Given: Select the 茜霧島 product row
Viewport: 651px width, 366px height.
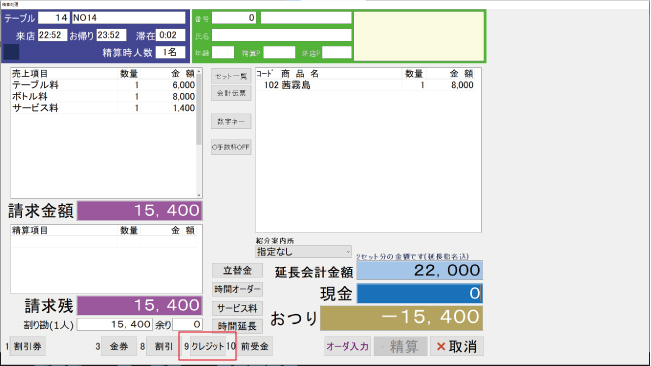Looking at the screenshot, I should (x=365, y=85).
